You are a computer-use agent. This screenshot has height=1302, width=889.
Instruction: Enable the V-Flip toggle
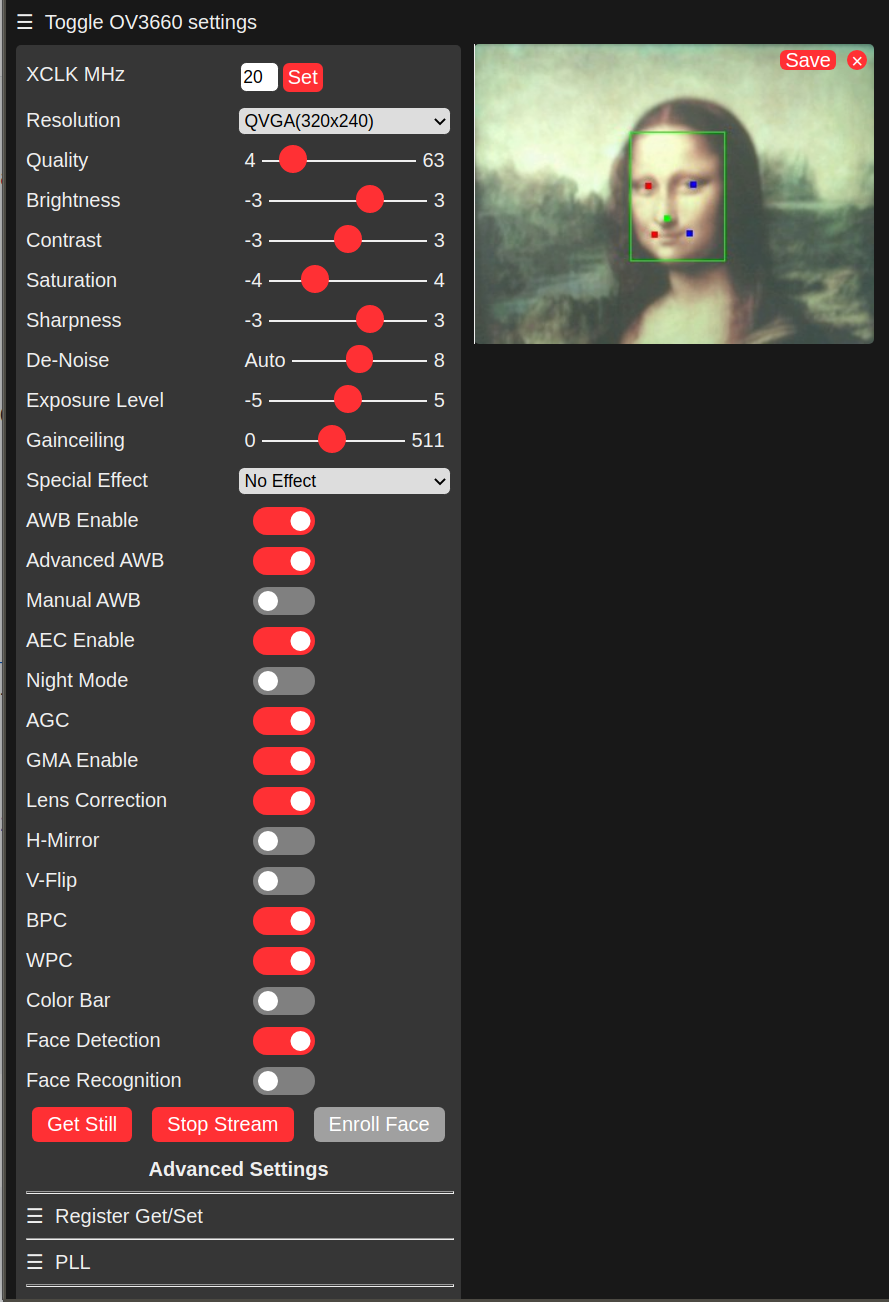pyautogui.click(x=284, y=881)
